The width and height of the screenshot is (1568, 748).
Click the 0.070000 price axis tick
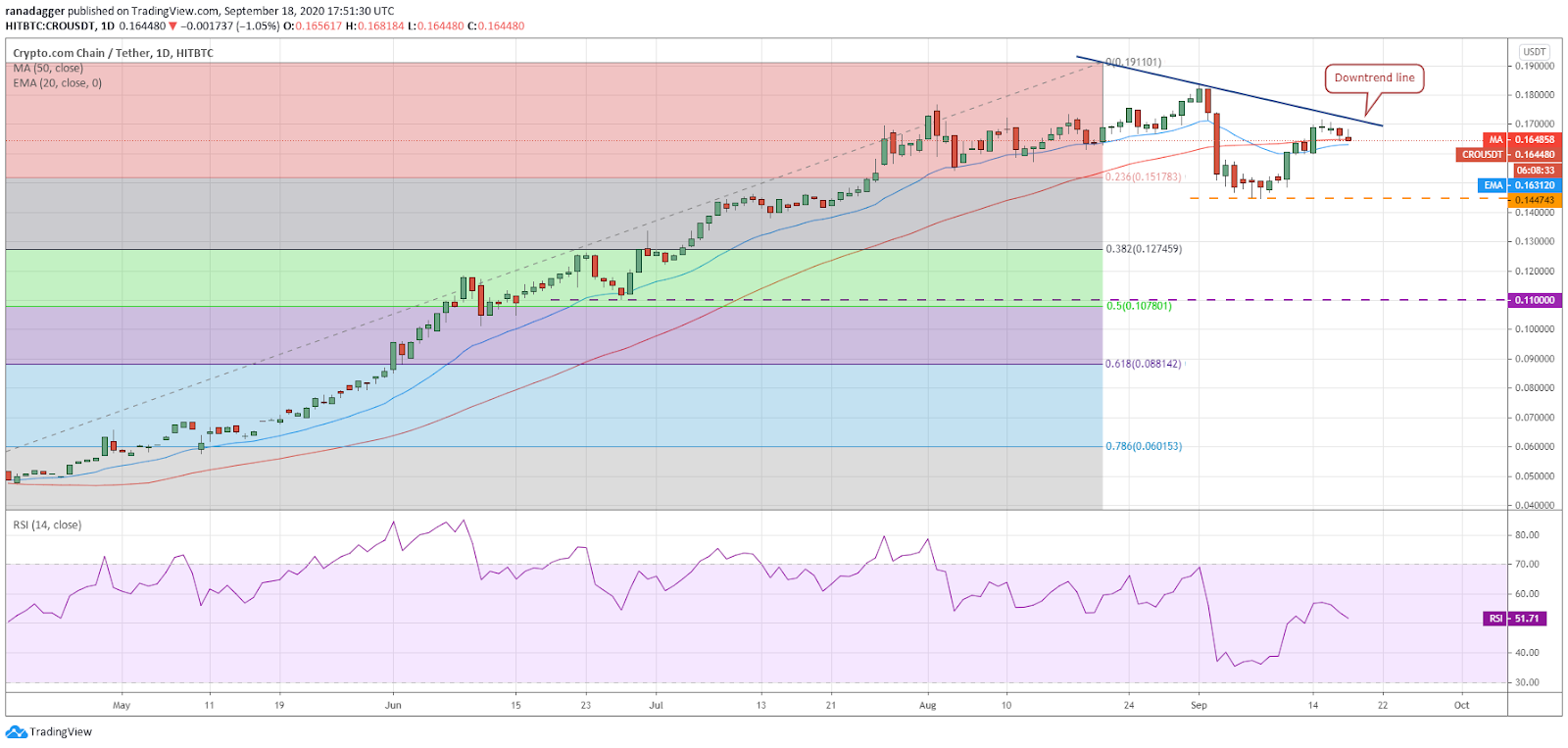pyautogui.click(x=1535, y=418)
